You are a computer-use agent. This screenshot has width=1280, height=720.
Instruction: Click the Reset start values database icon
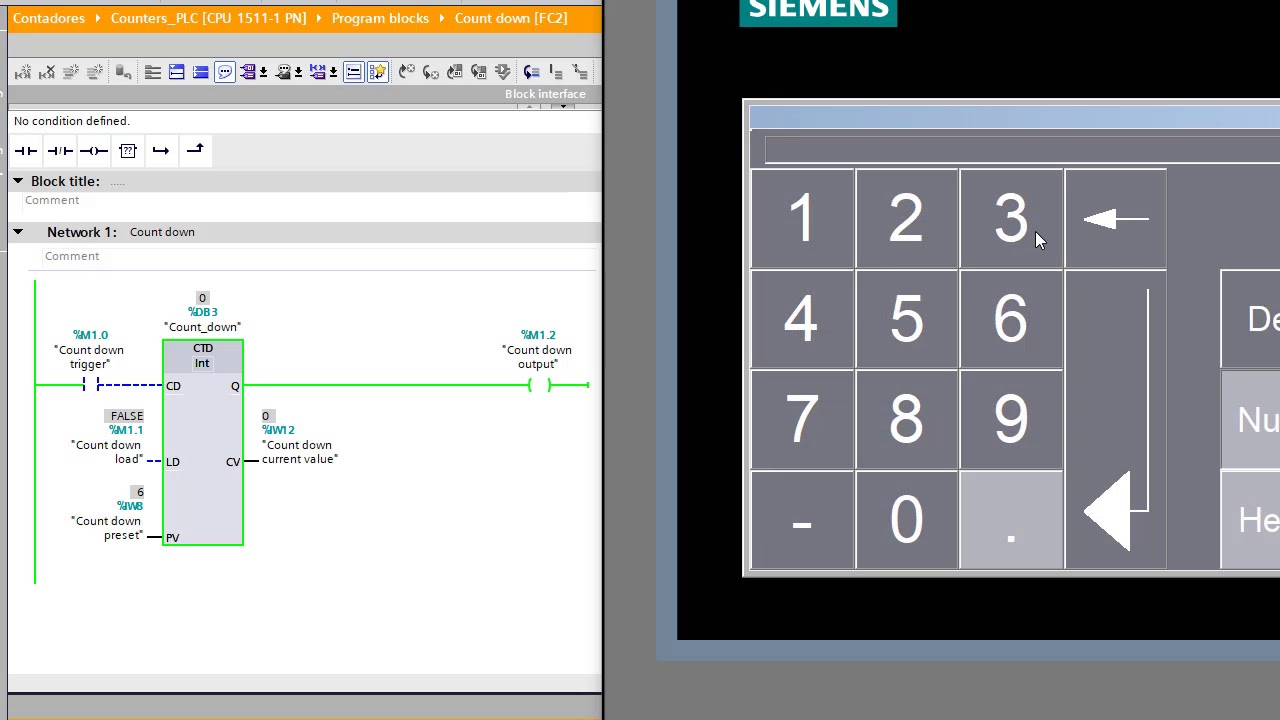123,72
